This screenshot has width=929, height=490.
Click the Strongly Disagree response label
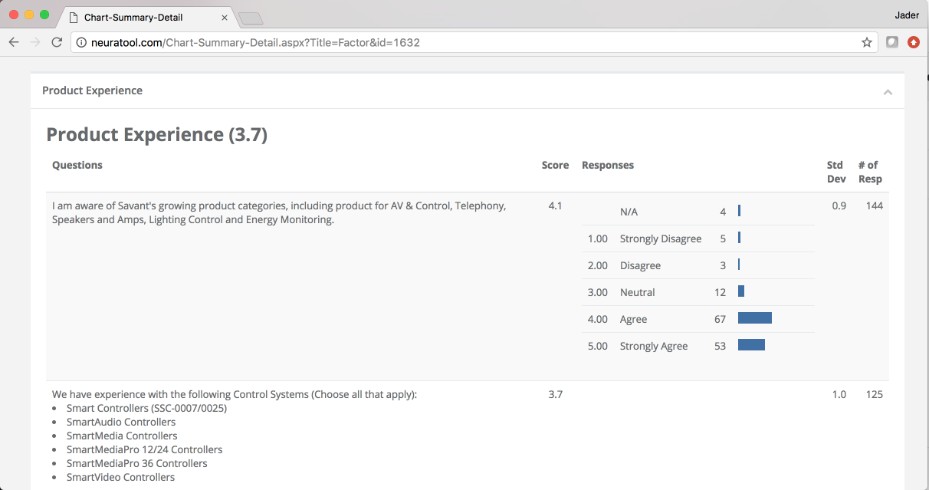click(661, 239)
